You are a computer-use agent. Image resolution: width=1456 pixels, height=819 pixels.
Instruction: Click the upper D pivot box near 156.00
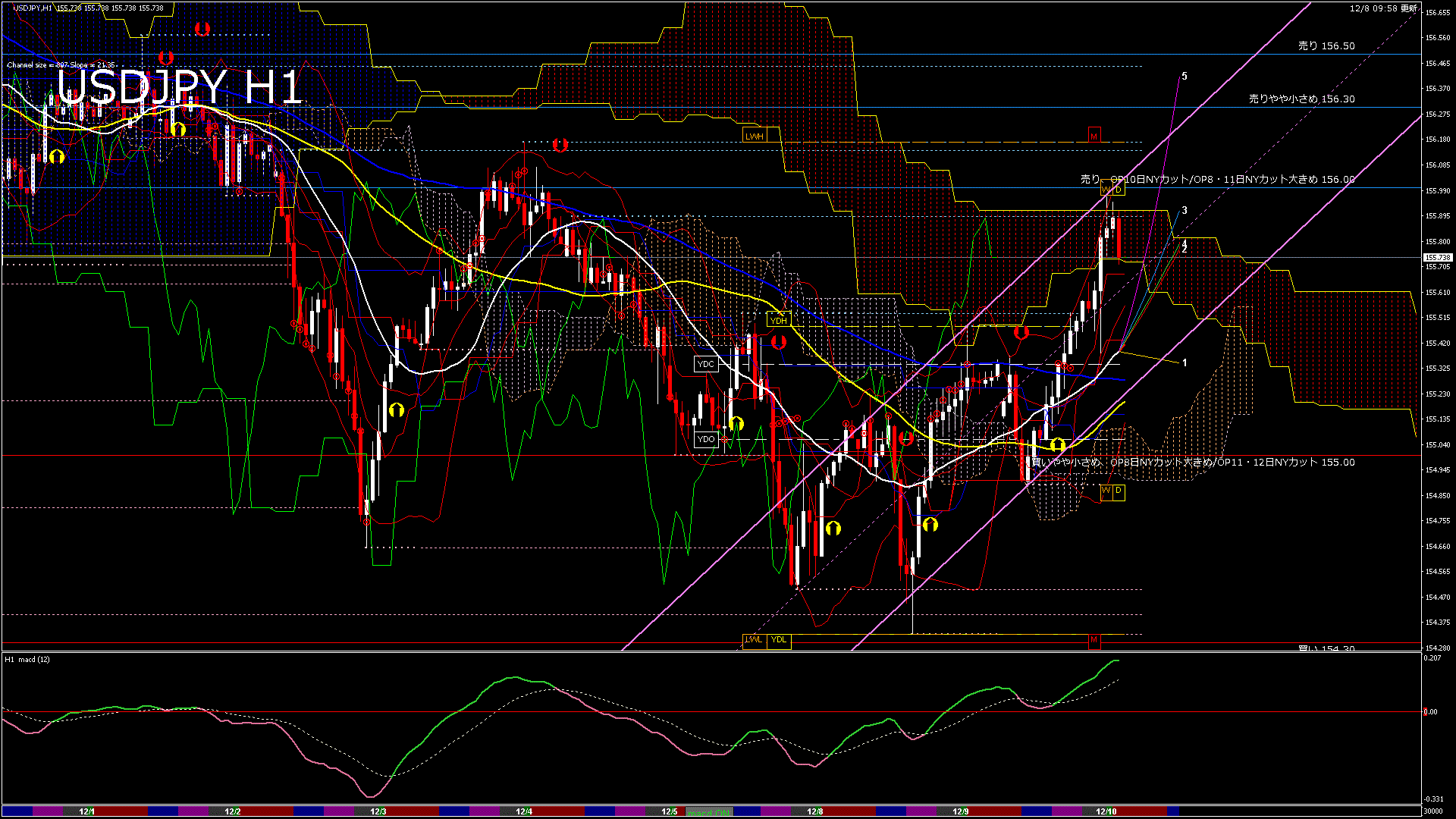[1119, 190]
